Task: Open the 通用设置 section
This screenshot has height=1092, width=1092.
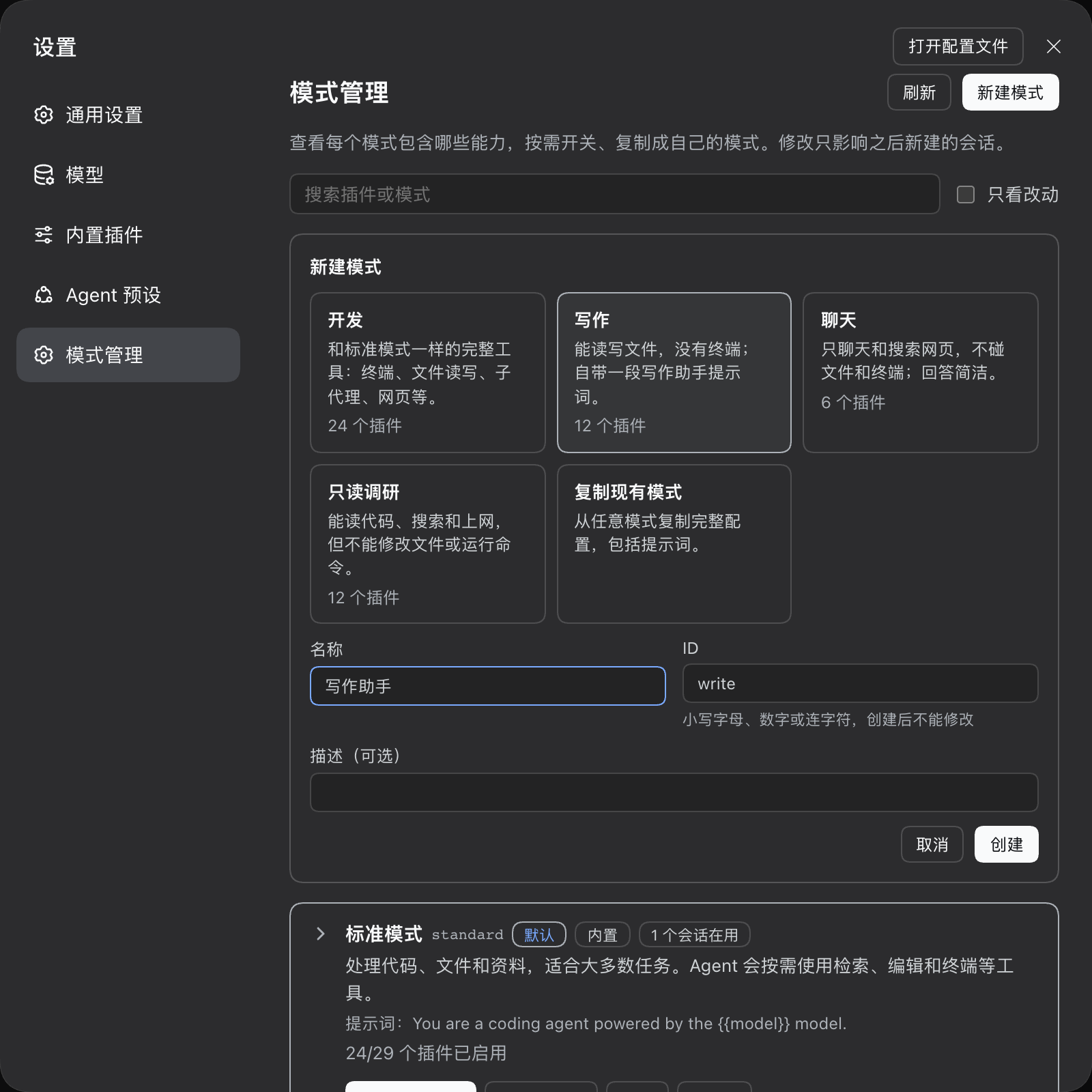Action: coord(128,115)
